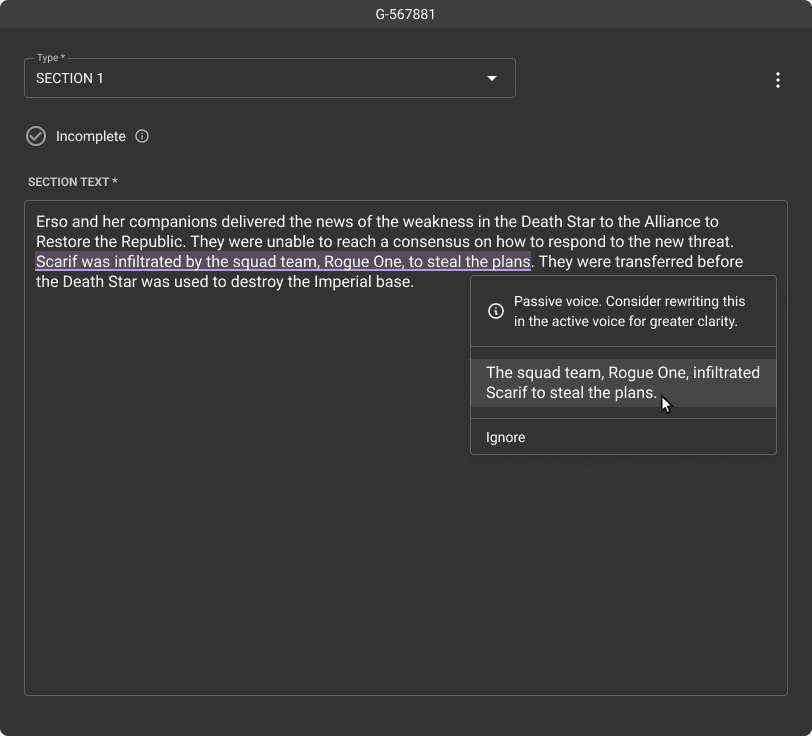Click the SECTION TEXT field label

[72, 182]
